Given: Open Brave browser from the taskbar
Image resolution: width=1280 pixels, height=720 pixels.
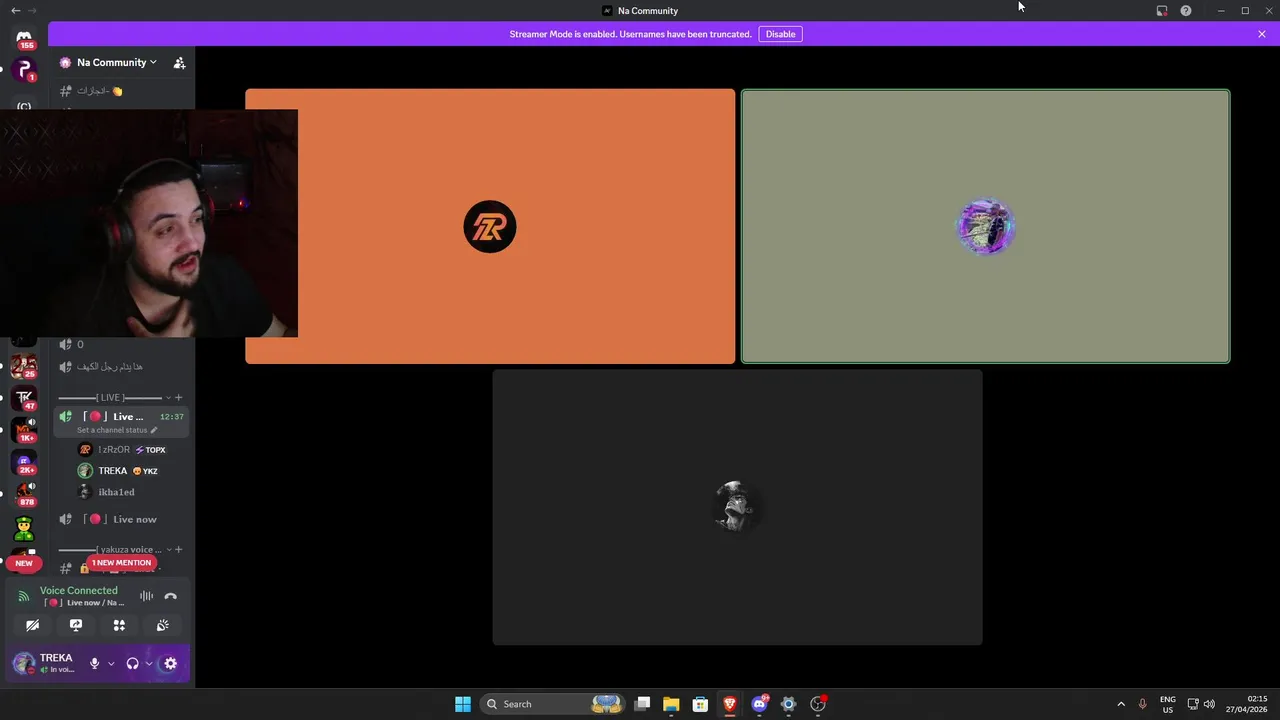Looking at the screenshot, I should [730, 704].
